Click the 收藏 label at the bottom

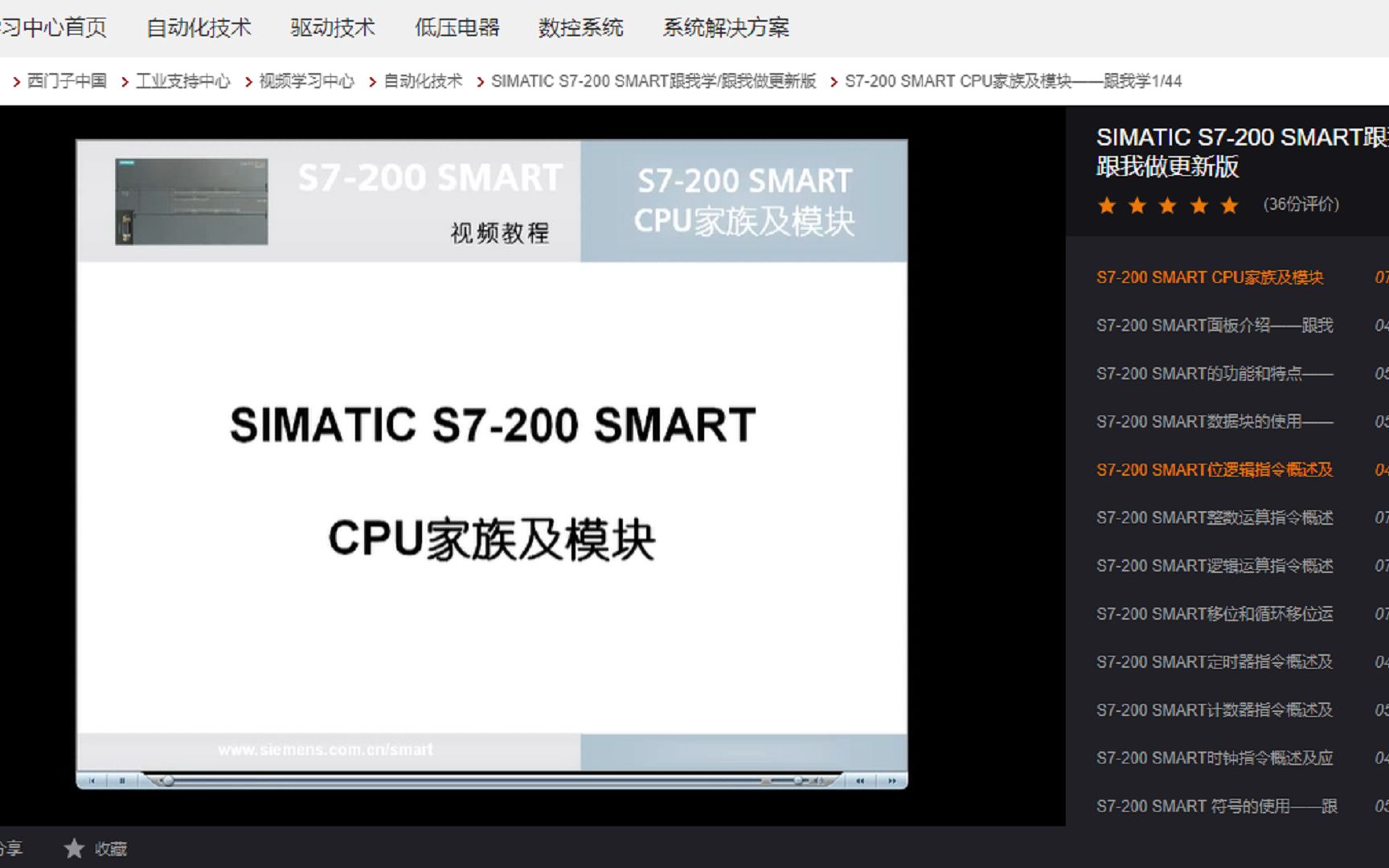coord(111,849)
